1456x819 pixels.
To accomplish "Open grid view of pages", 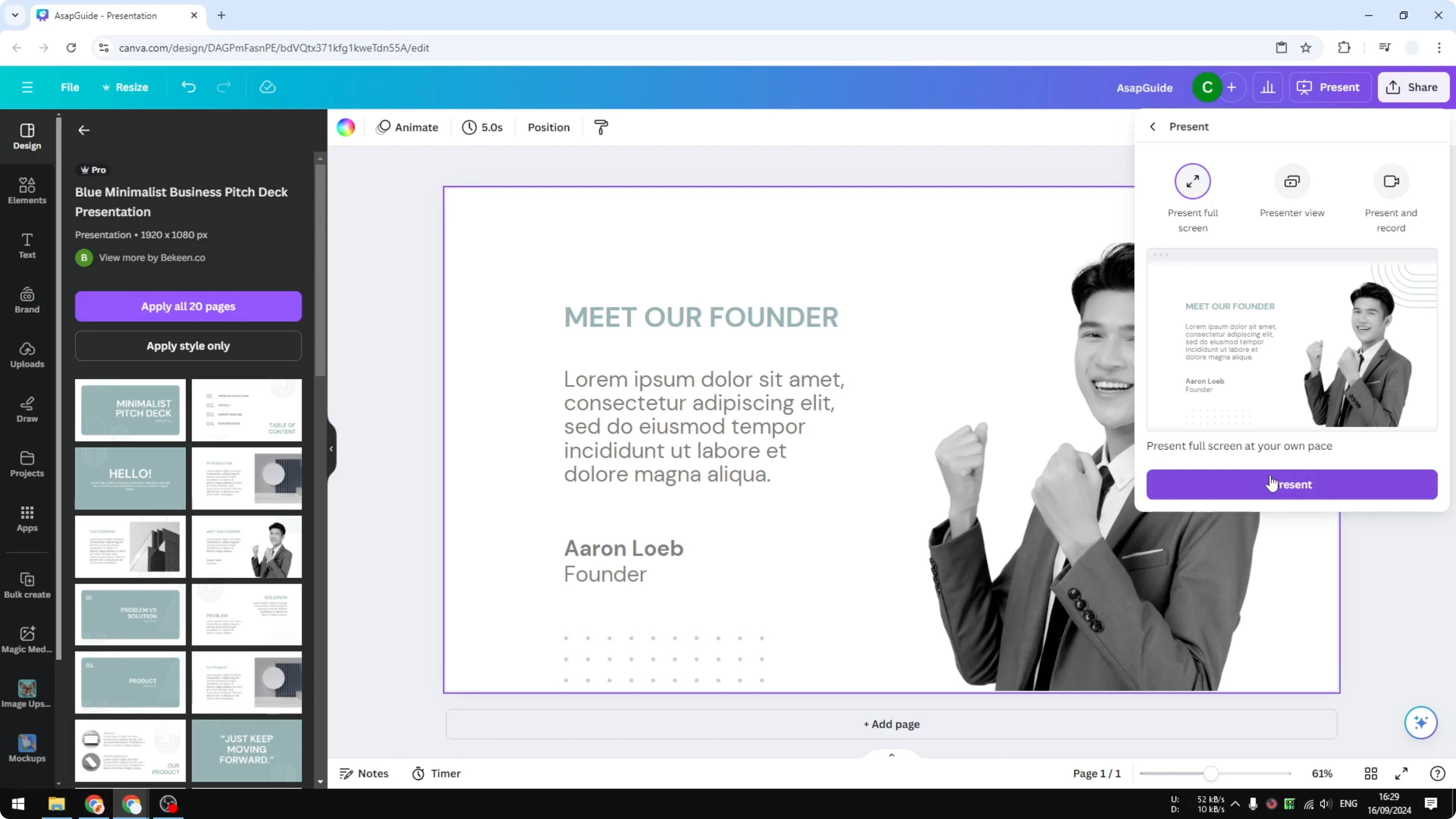I will coord(1371,773).
